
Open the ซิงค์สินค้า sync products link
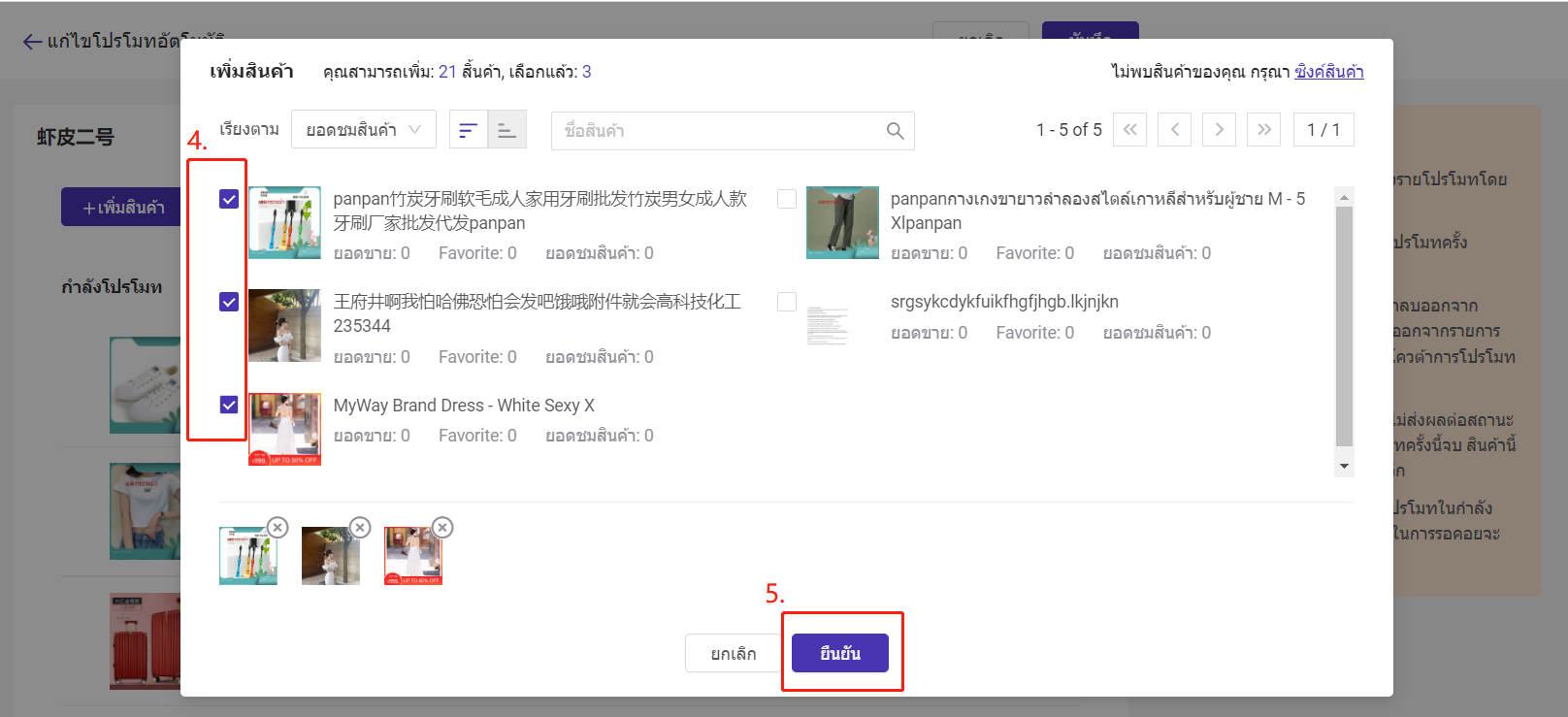pyautogui.click(x=1328, y=72)
